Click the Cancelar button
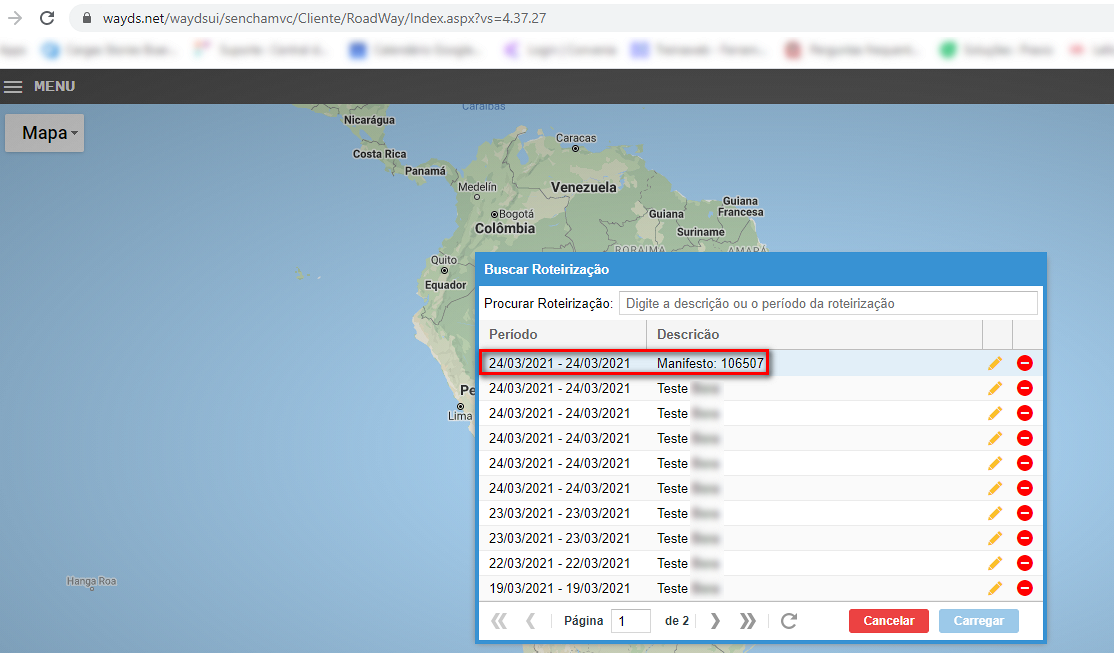Viewport: 1114px width, 653px height. pyautogui.click(x=889, y=621)
